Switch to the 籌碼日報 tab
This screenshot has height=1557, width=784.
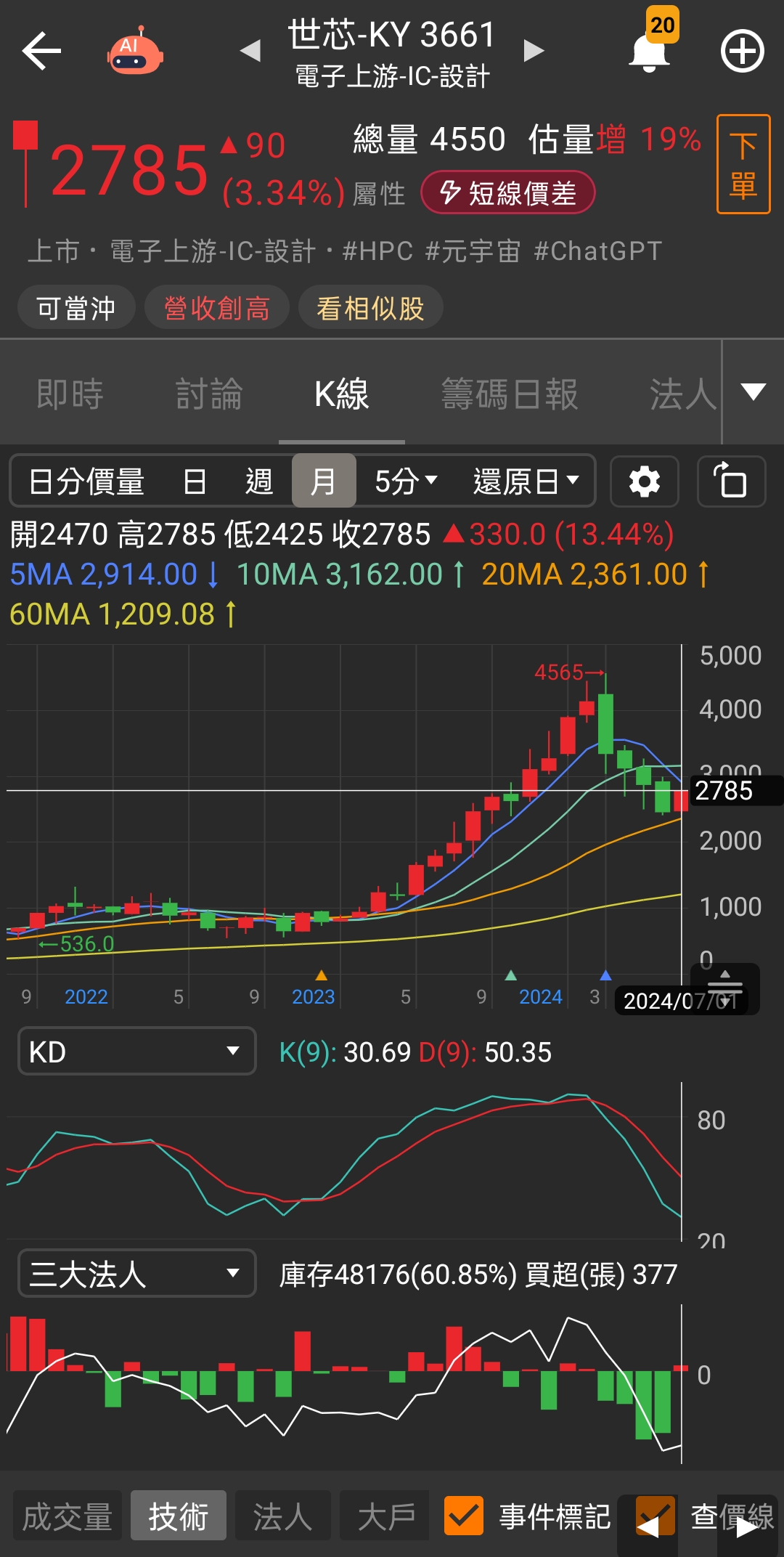(510, 394)
